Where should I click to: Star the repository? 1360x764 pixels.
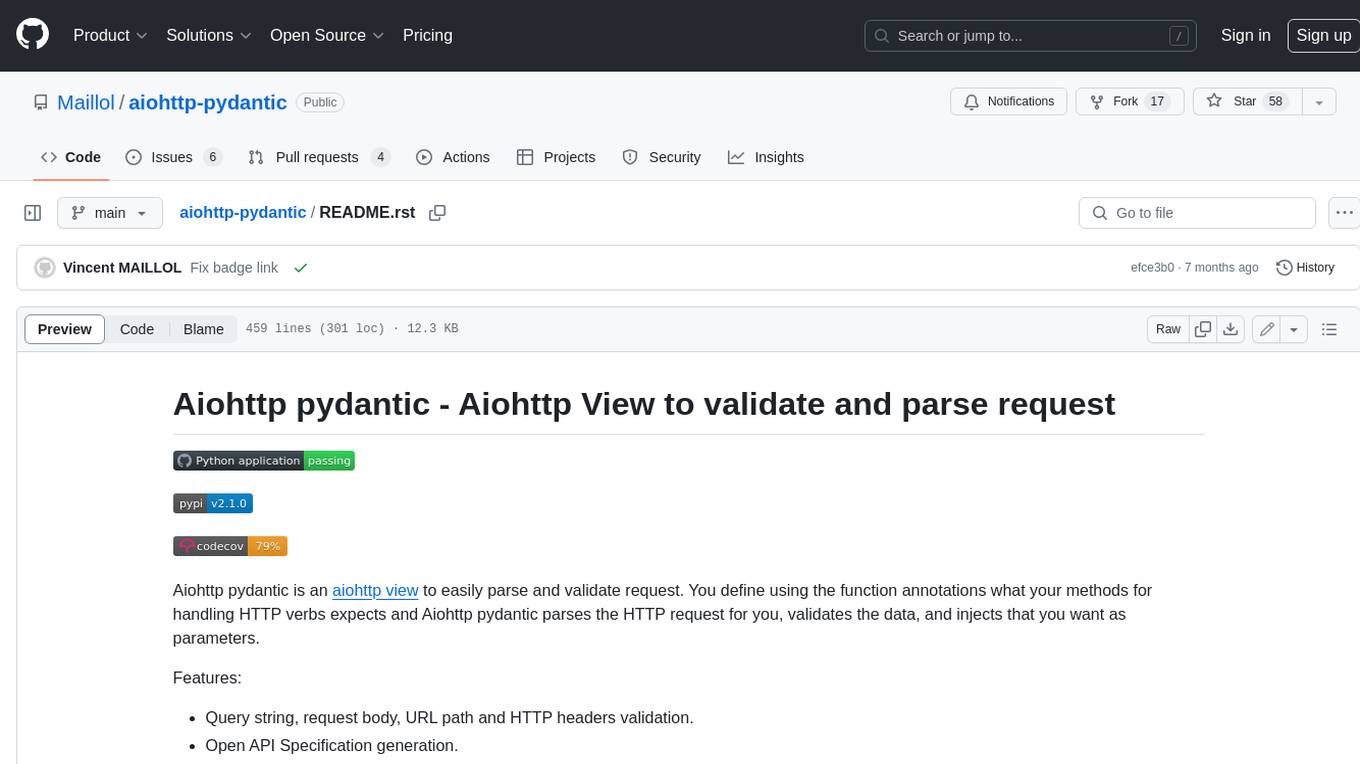pyautogui.click(x=1247, y=102)
